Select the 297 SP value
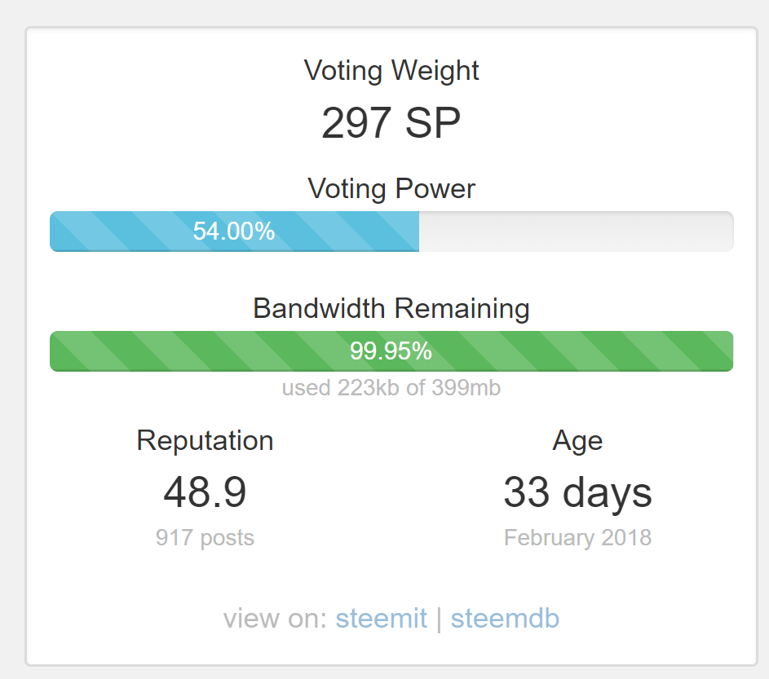769x679 pixels. 391,124
